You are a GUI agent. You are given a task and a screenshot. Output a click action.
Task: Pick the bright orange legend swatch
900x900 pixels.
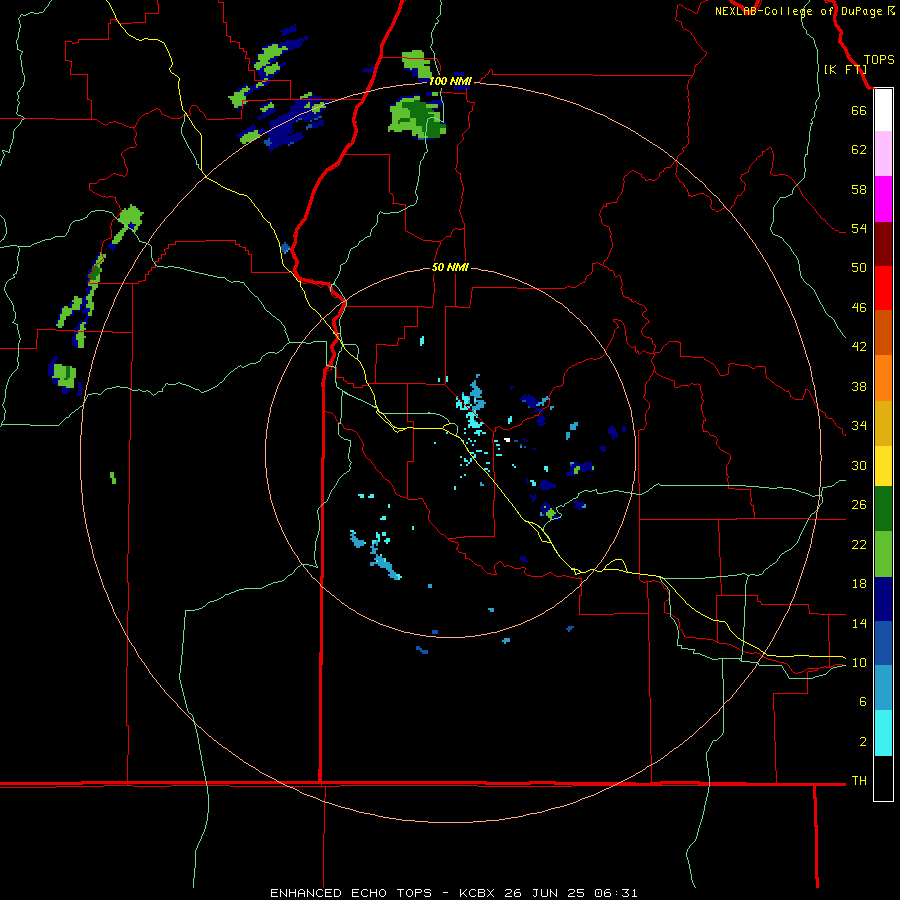tap(883, 378)
